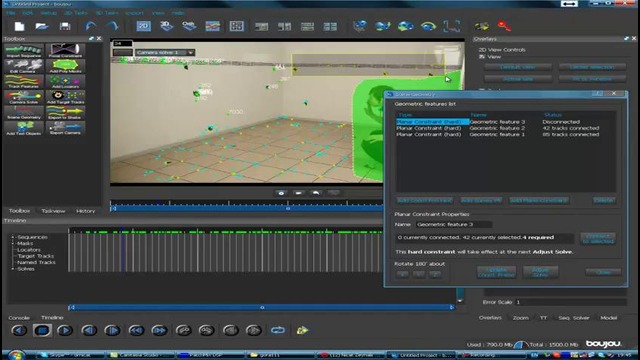Viewport: 640px width, 360px height.
Task: Start the Track Features tool
Action: coord(24,82)
